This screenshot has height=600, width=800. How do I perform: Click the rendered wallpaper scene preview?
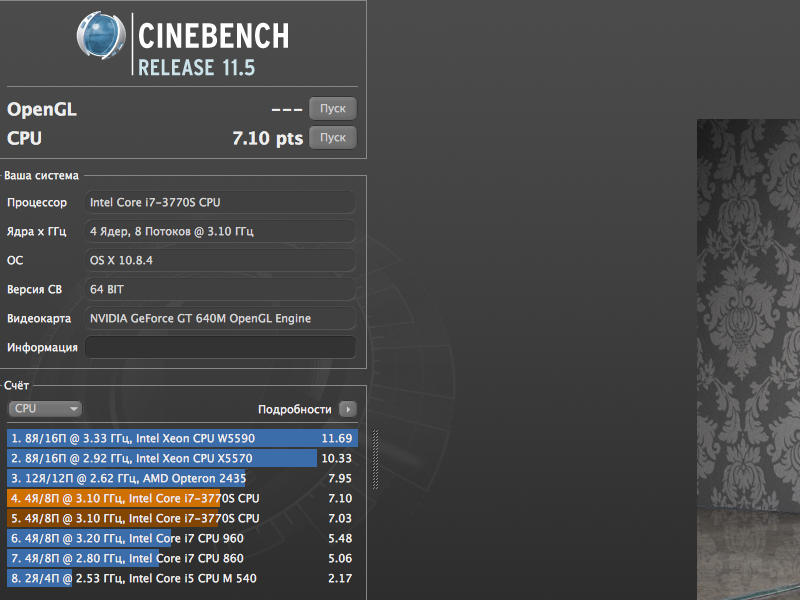pyautogui.click(x=748, y=359)
